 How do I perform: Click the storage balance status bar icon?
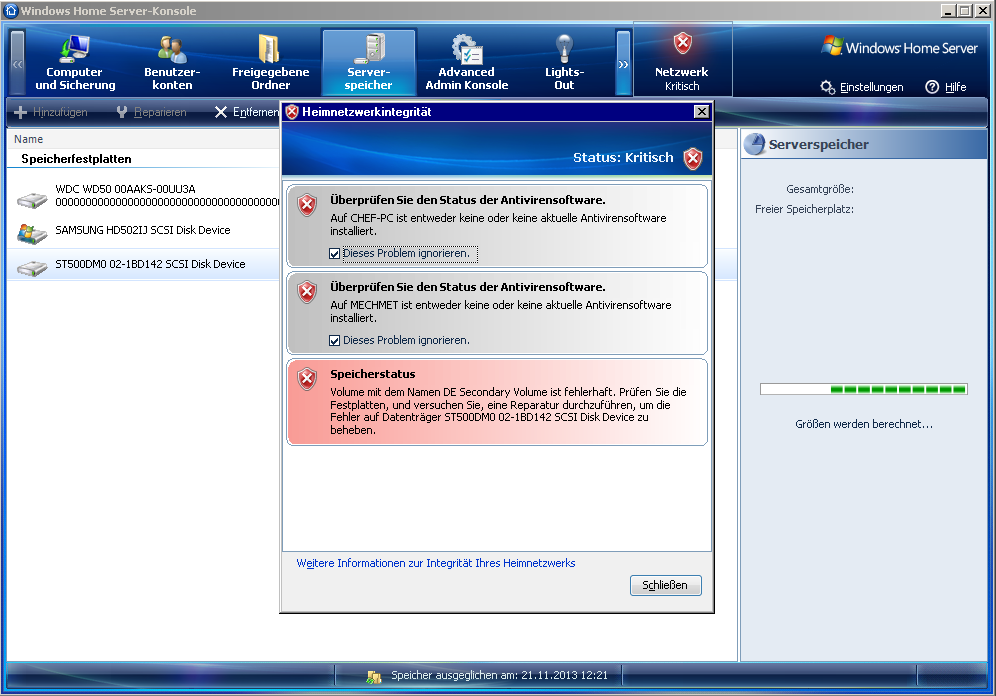pyautogui.click(x=374, y=677)
